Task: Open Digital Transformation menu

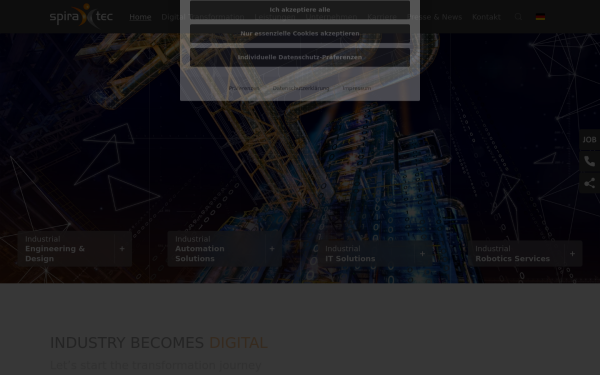Action: click(203, 17)
